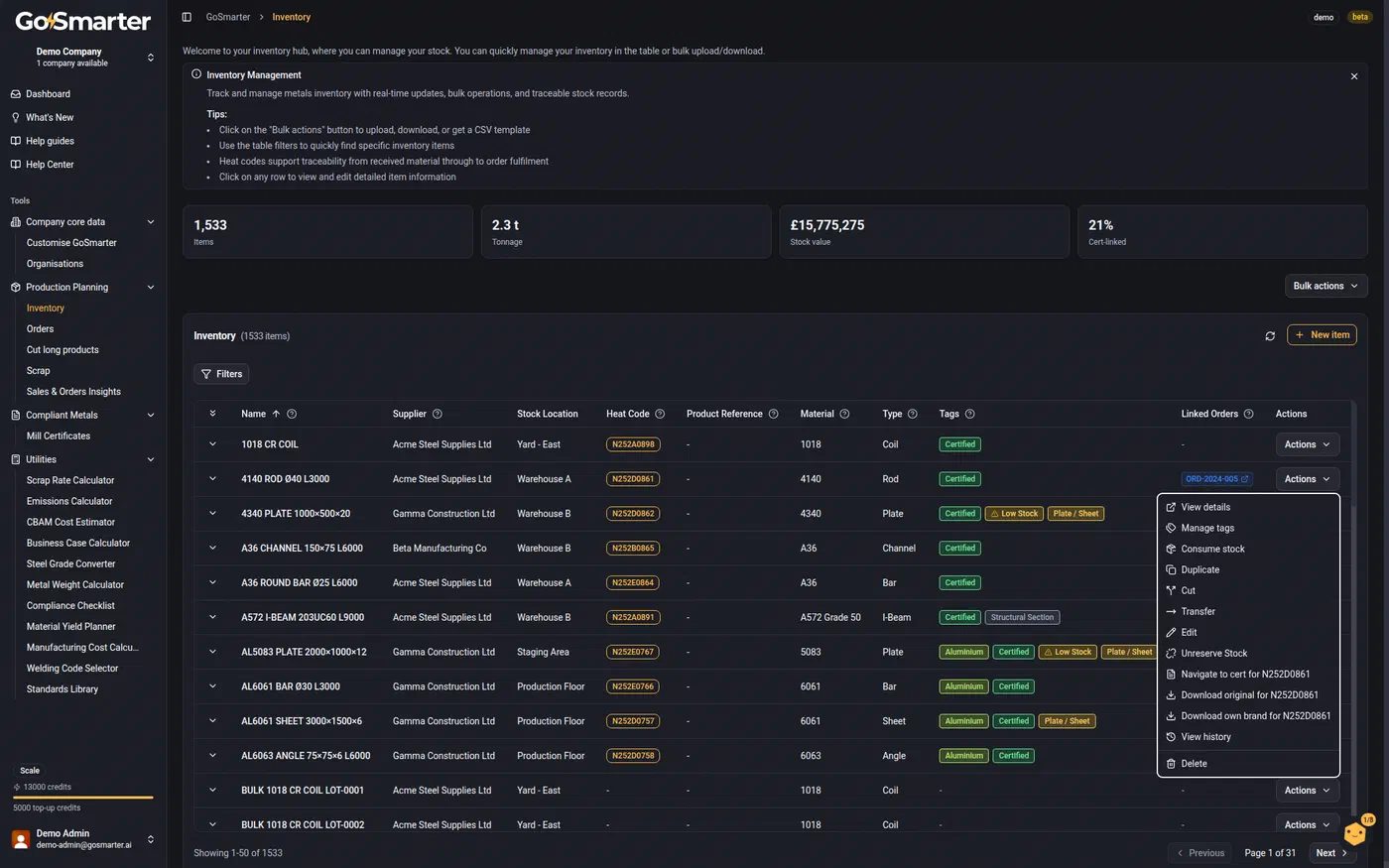Collapse the Production Planning section
The height and width of the screenshot is (868, 1389).
pos(151,288)
